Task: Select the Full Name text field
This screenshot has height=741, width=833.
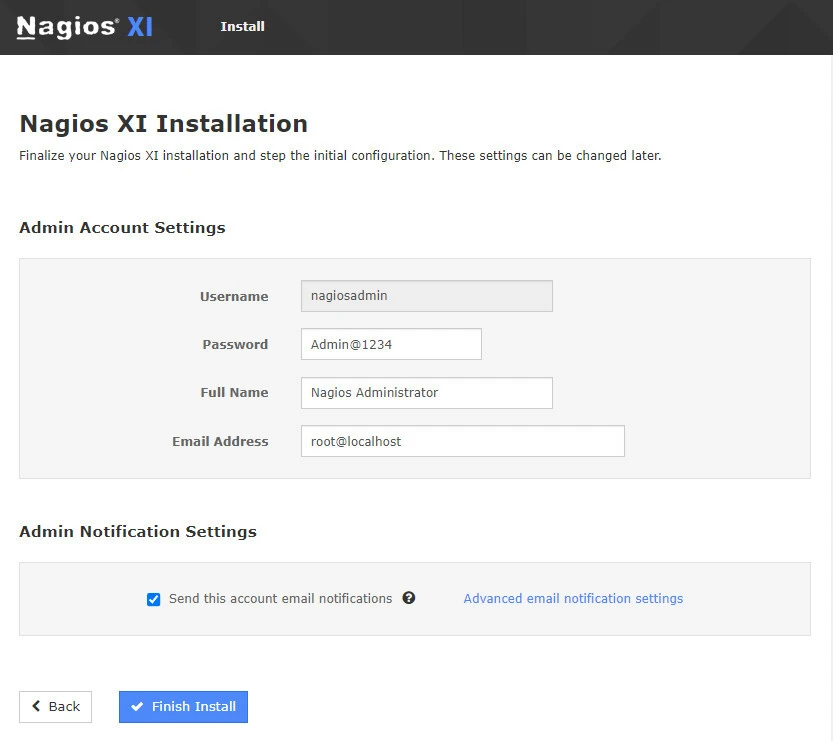Action: (x=426, y=393)
